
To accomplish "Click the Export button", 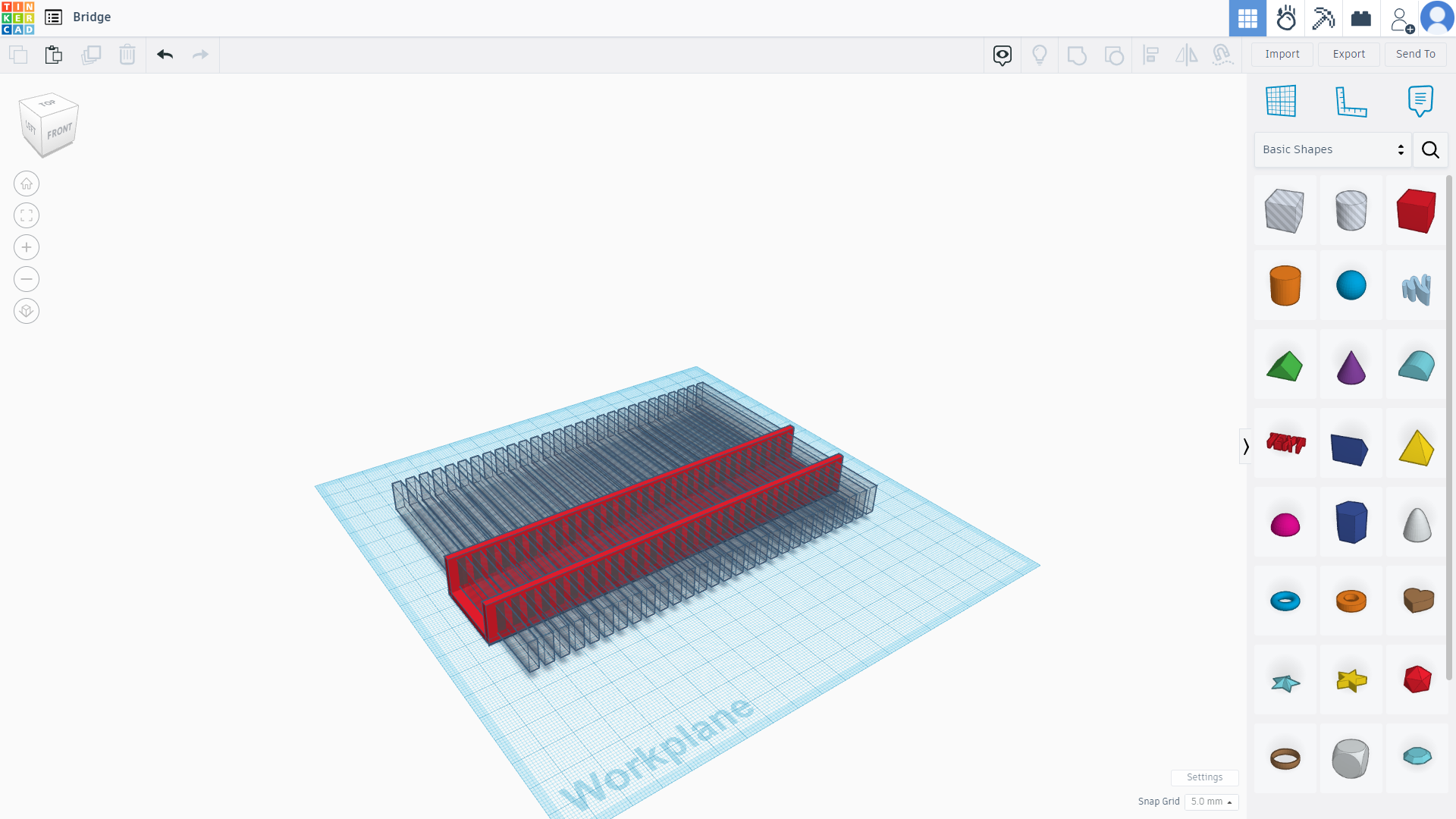I will 1348,54.
